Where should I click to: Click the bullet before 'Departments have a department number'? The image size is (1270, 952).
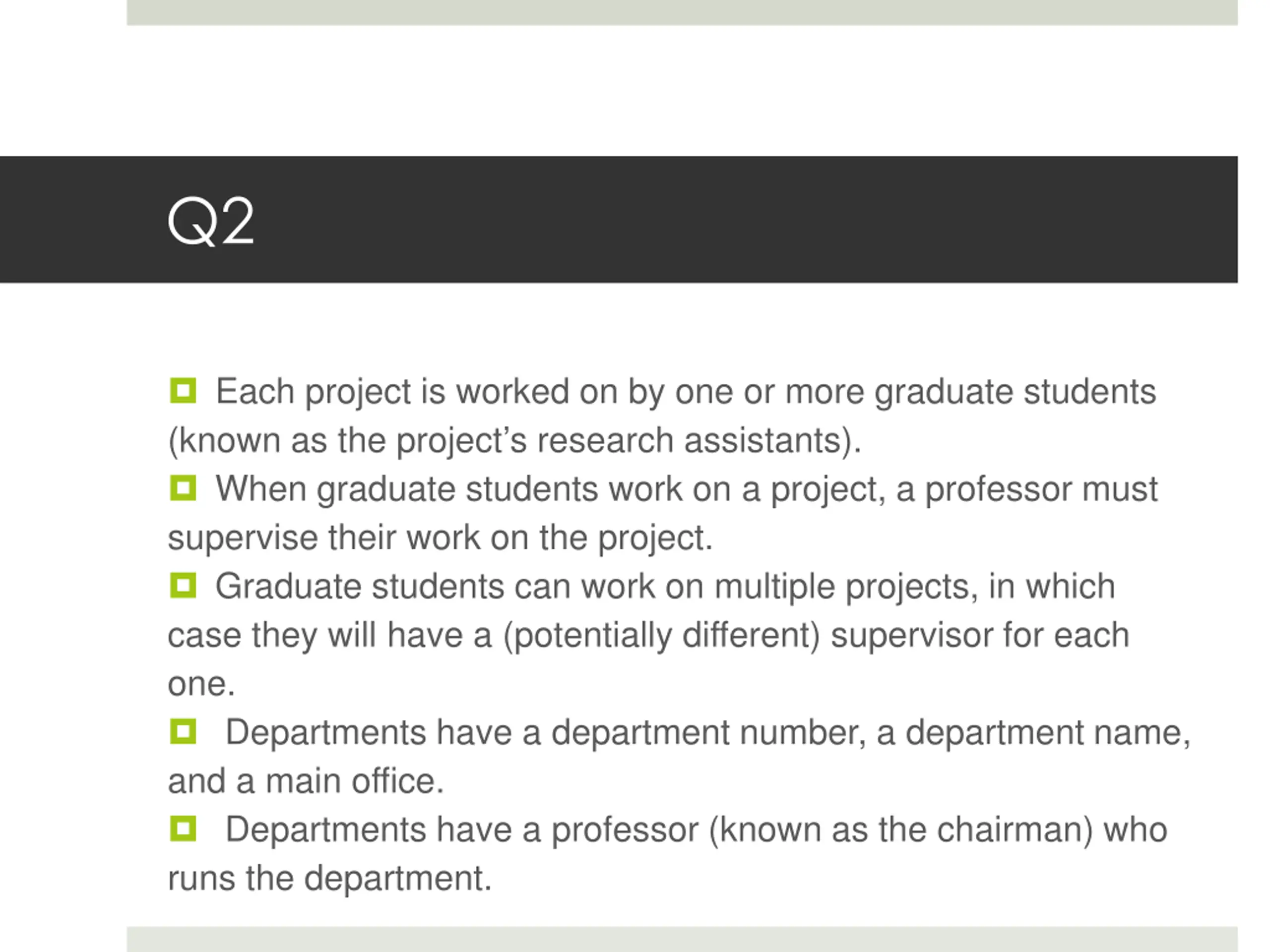tap(183, 732)
